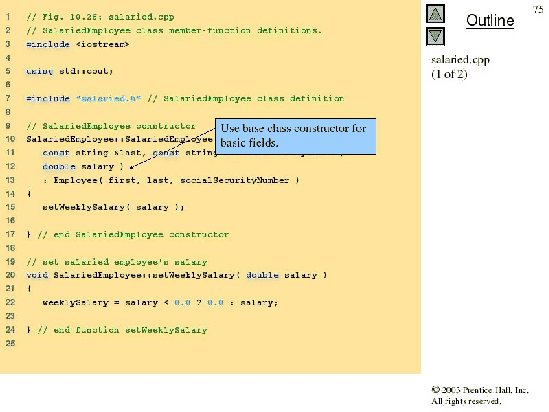
Task: Select the salaried.cpp file label
Action: coord(460,60)
